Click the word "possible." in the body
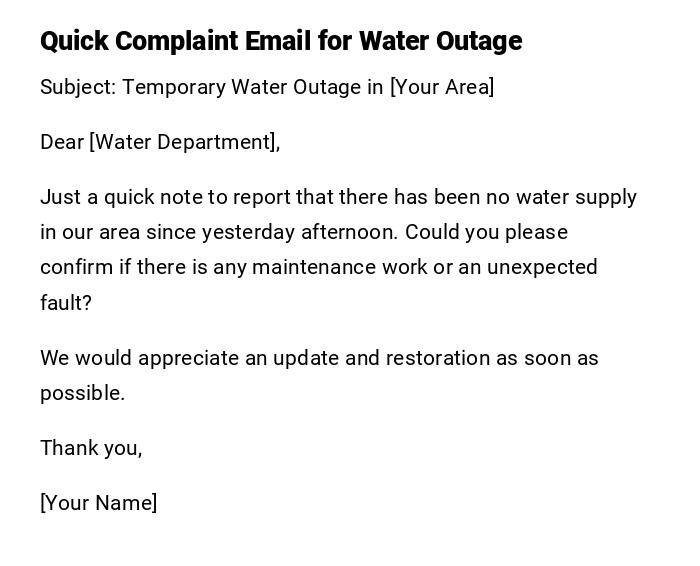This screenshot has width=700, height=566. (82, 393)
